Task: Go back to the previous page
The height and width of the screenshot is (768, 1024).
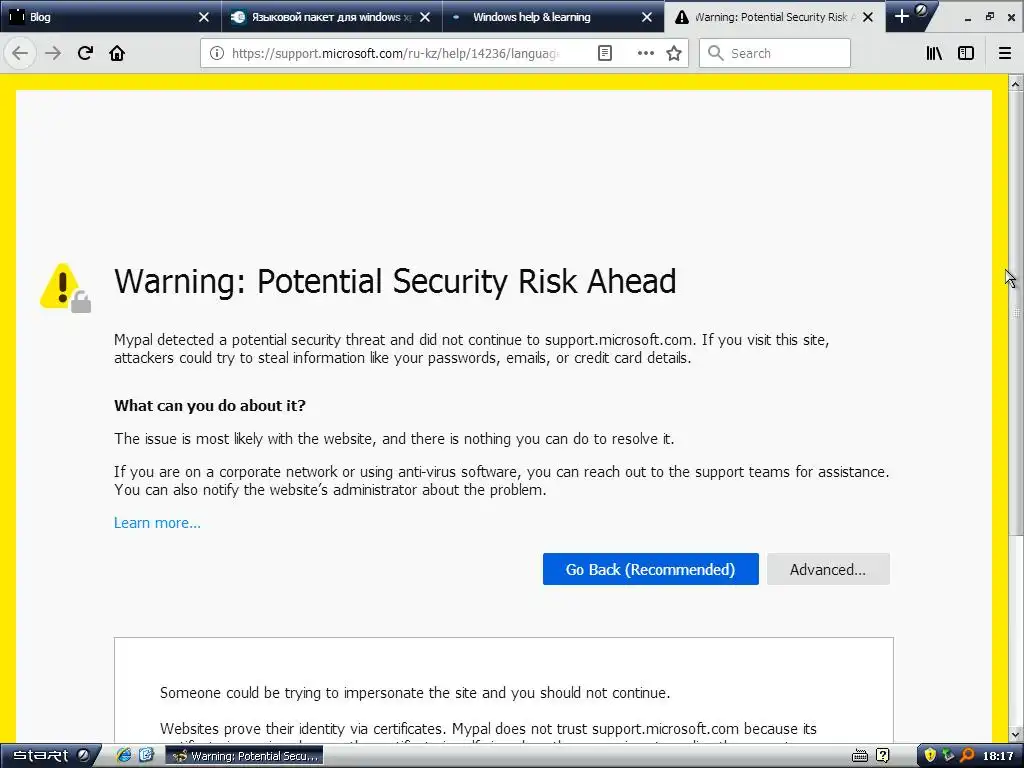Action: coord(20,53)
